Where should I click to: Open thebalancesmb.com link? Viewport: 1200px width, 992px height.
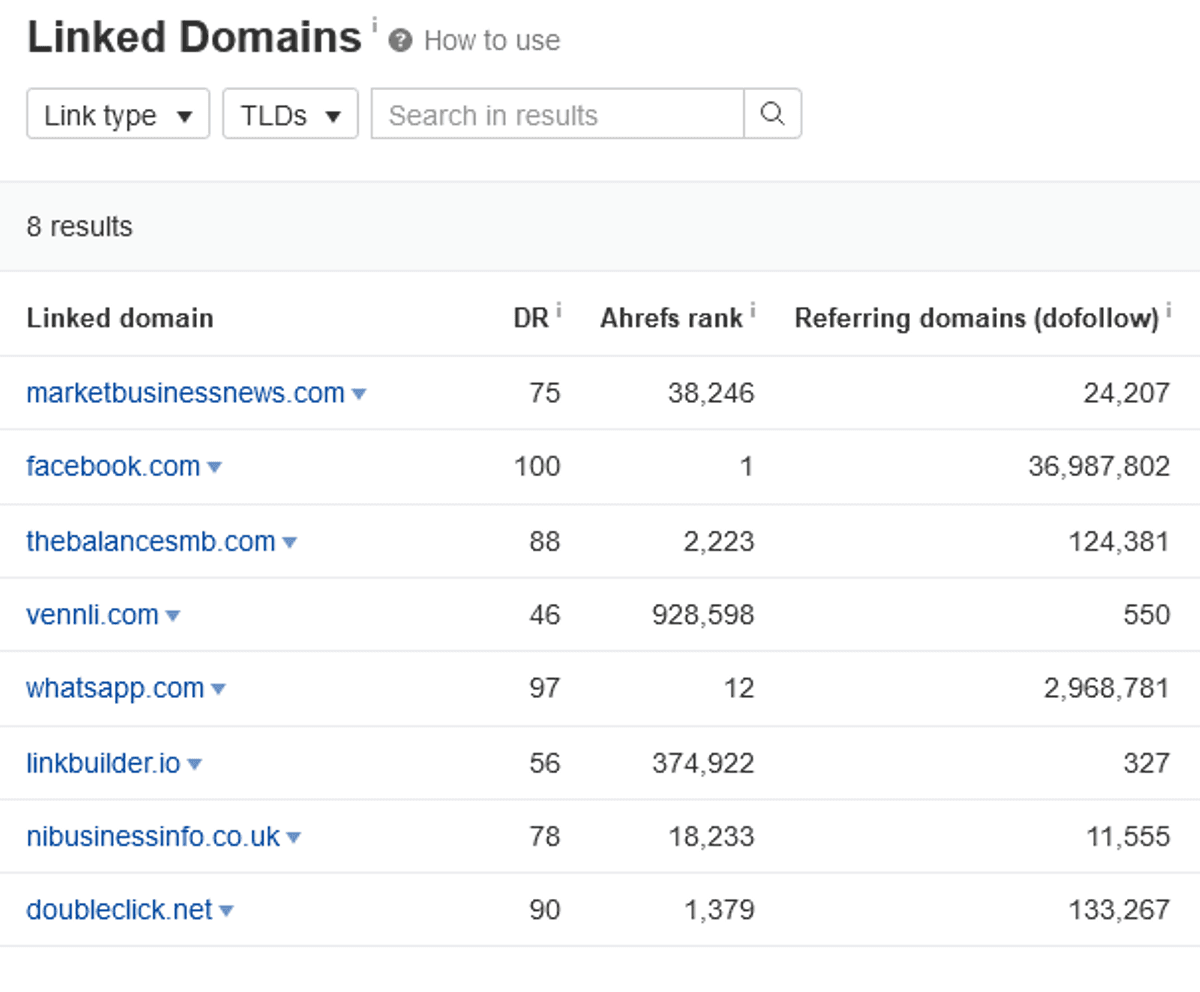[151, 541]
